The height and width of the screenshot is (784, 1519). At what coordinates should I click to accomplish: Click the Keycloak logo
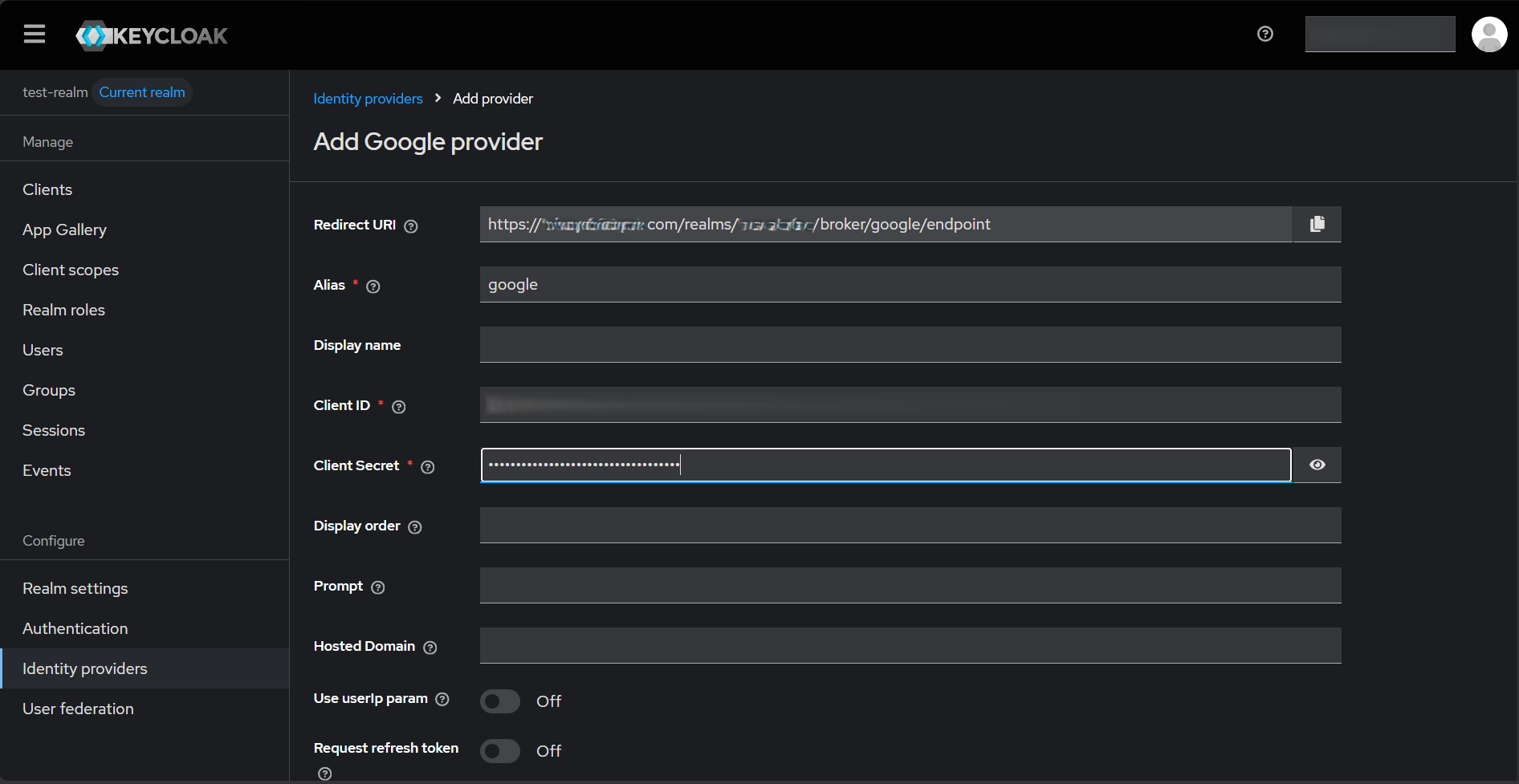coord(152,35)
